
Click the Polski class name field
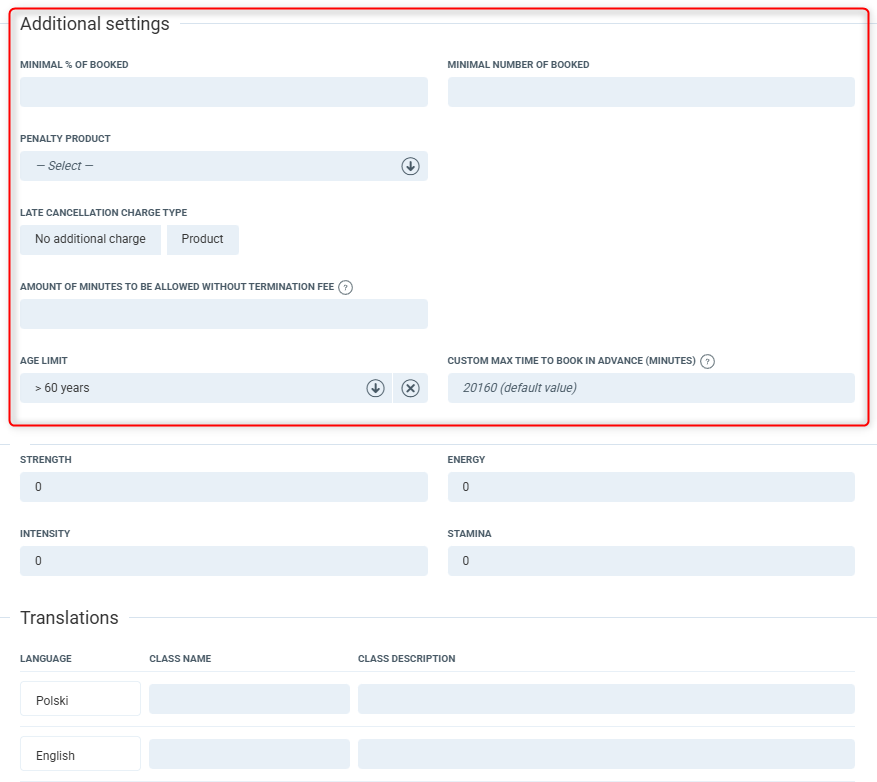(249, 699)
